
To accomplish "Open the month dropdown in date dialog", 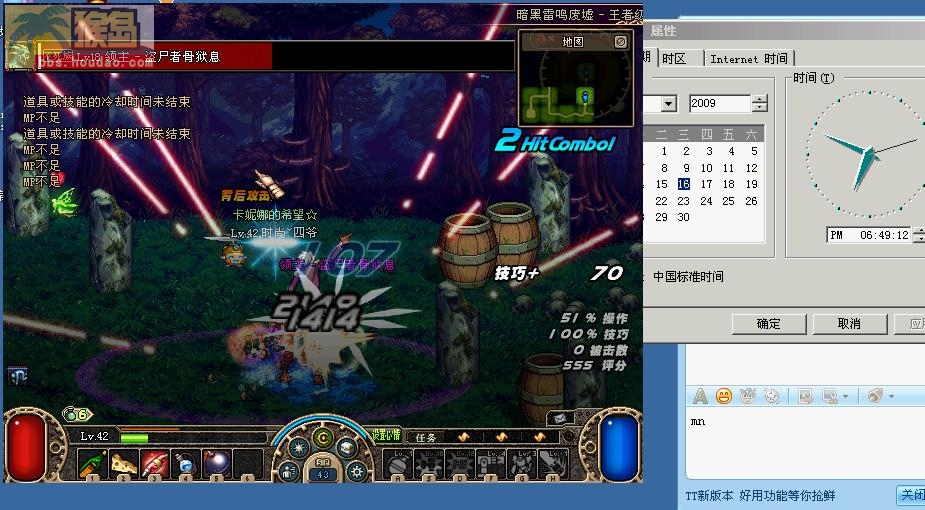I will (x=668, y=104).
